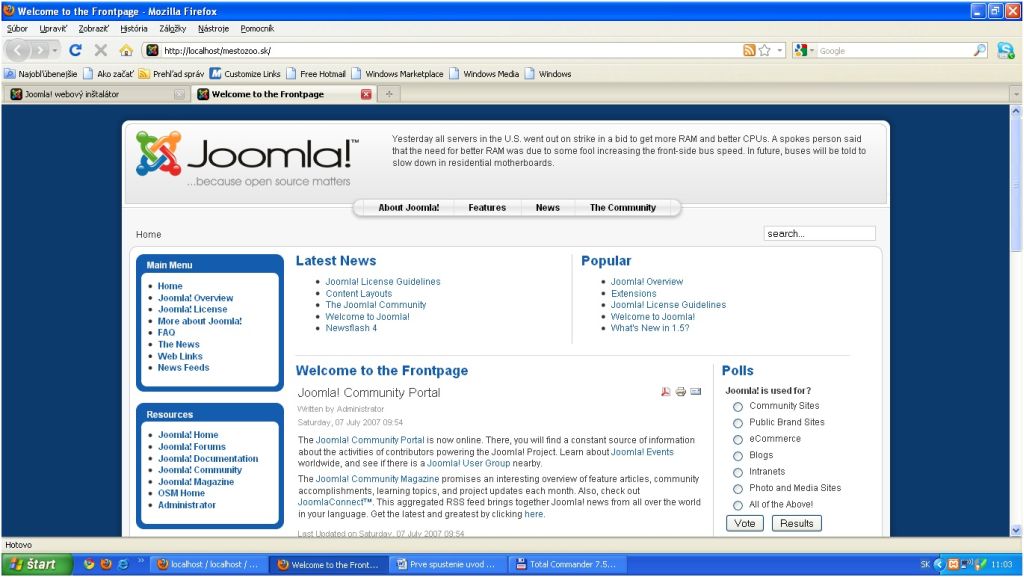Image resolution: width=1024 pixels, height=577 pixels.
Task: View poll Results button
Action: (x=797, y=523)
